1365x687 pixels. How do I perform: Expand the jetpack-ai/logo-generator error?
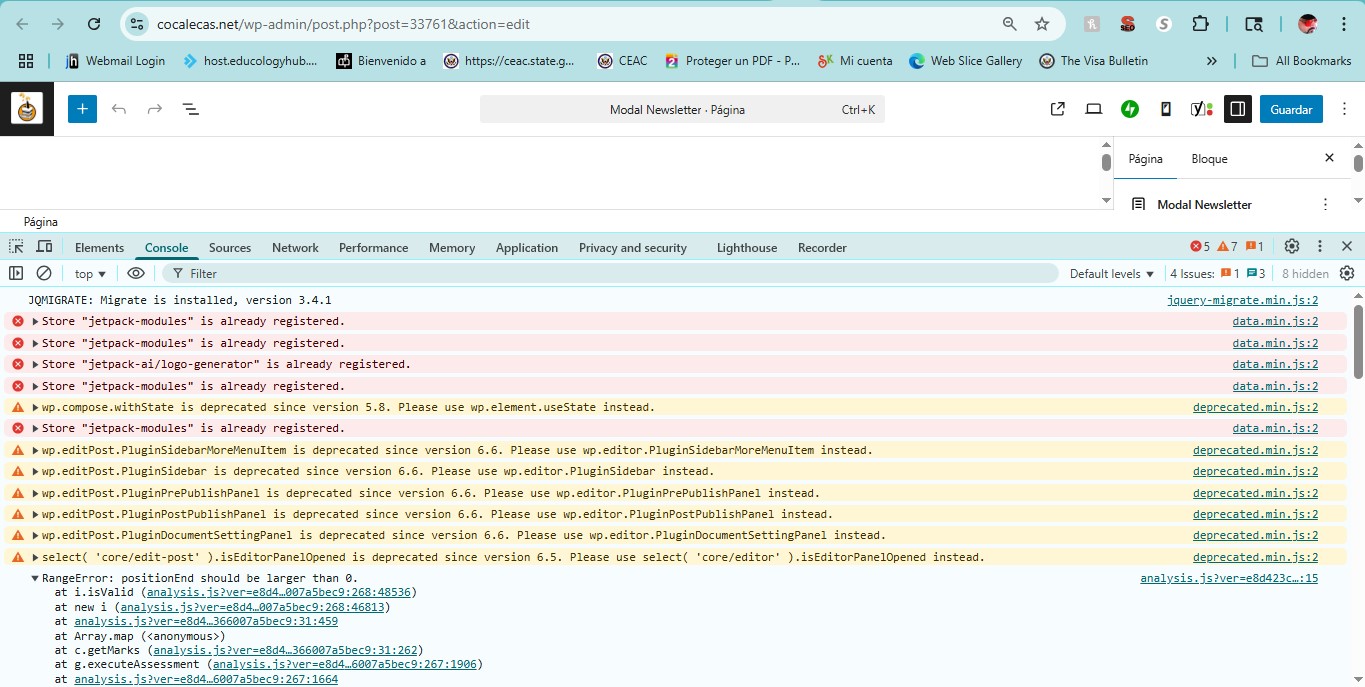pos(36,365)
